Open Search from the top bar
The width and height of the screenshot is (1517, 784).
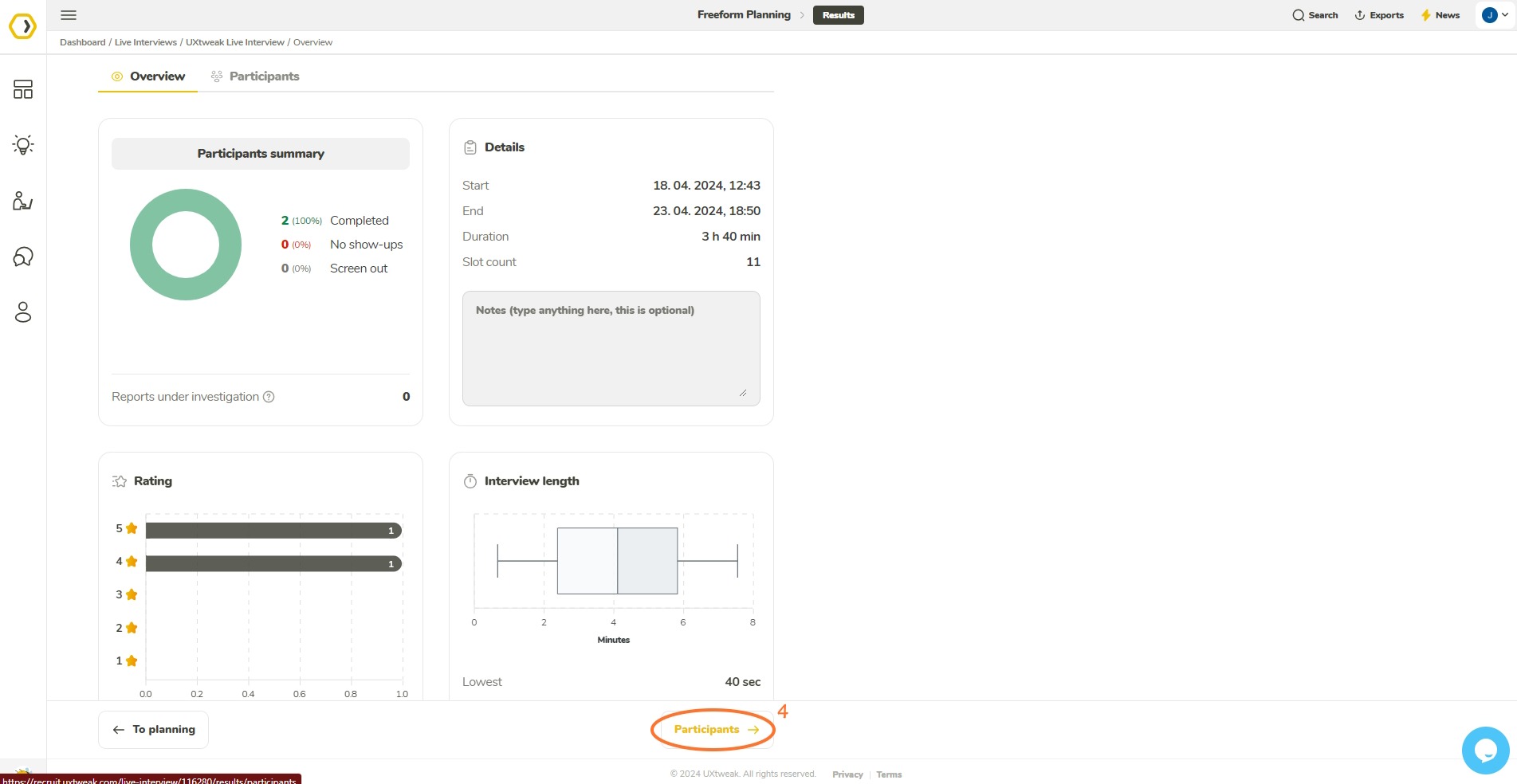pyautogui.click(x=1314, y=14)
